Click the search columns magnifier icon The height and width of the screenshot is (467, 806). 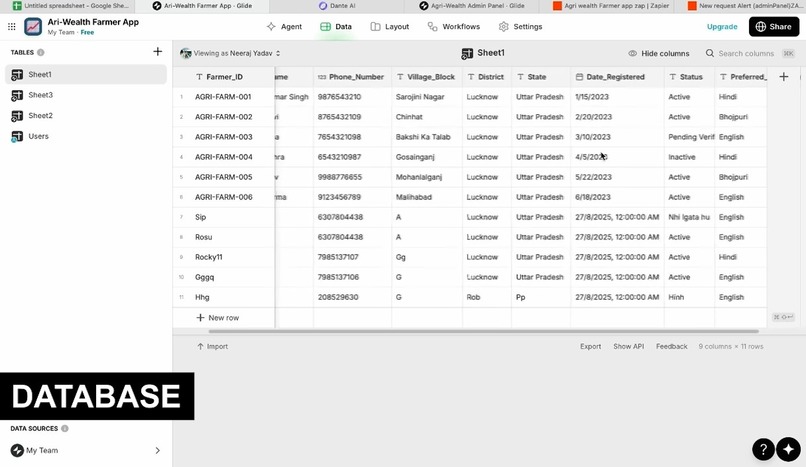(x=710, y=53)
